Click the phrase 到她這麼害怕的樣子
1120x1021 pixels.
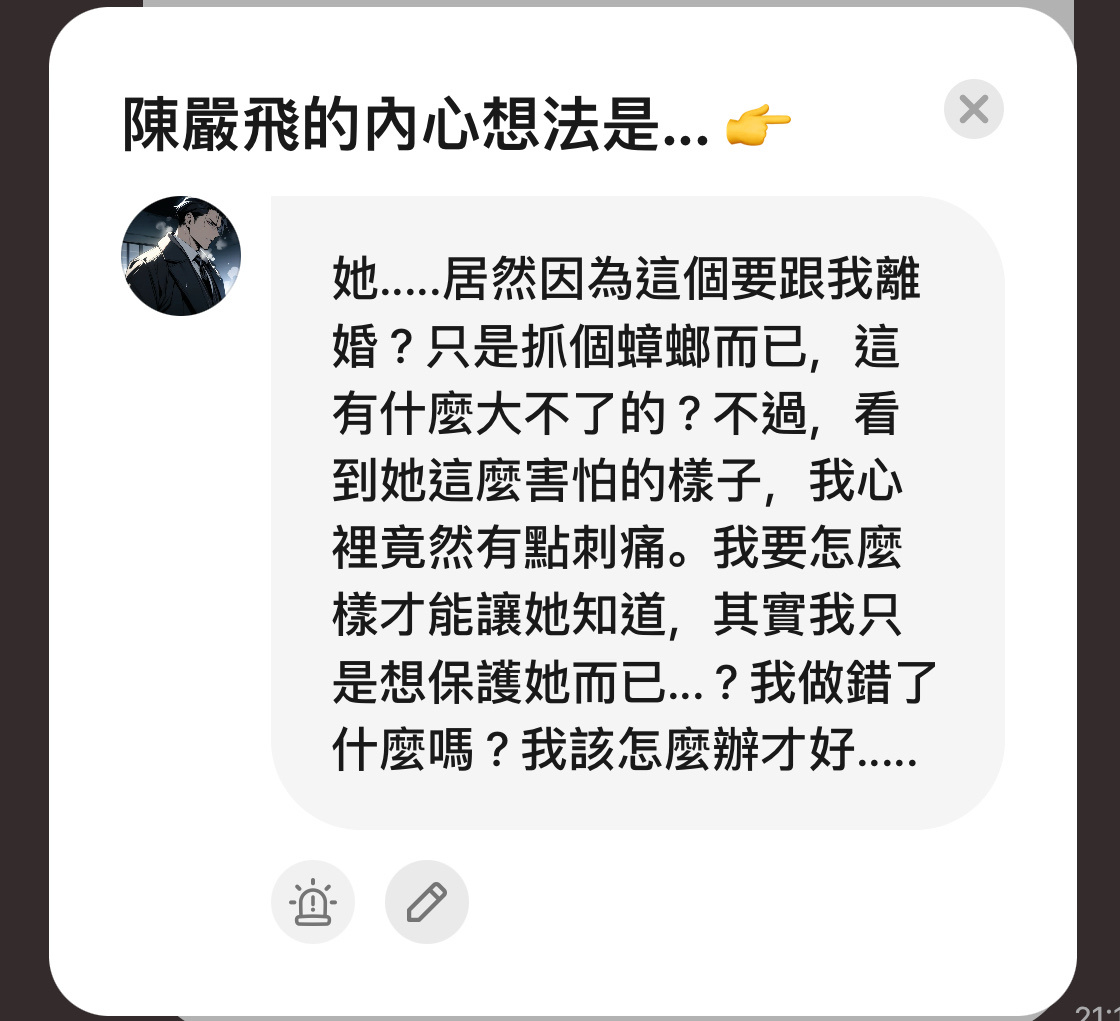pos(546,480)
